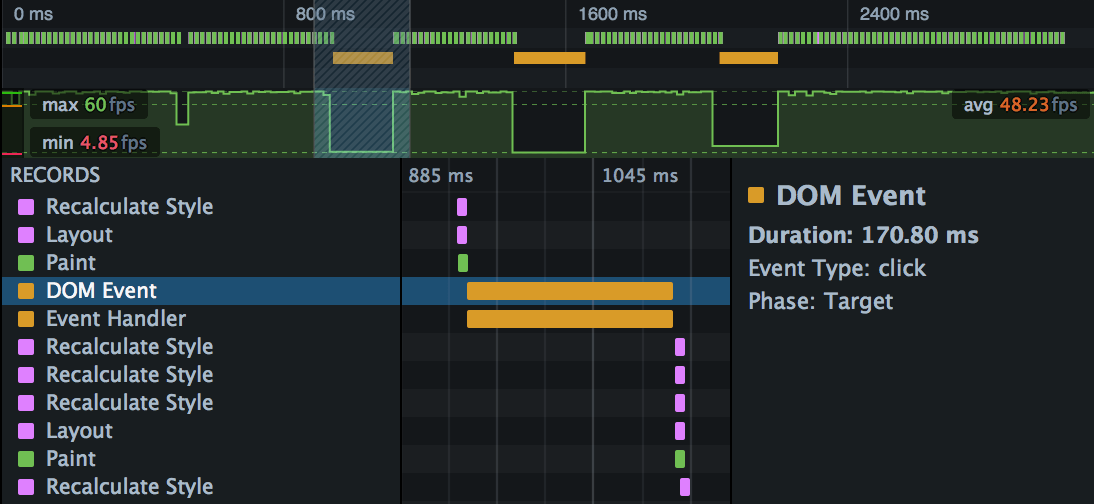Click the orange square in the details panel heading
The image size is (1094, 504).
757,196
